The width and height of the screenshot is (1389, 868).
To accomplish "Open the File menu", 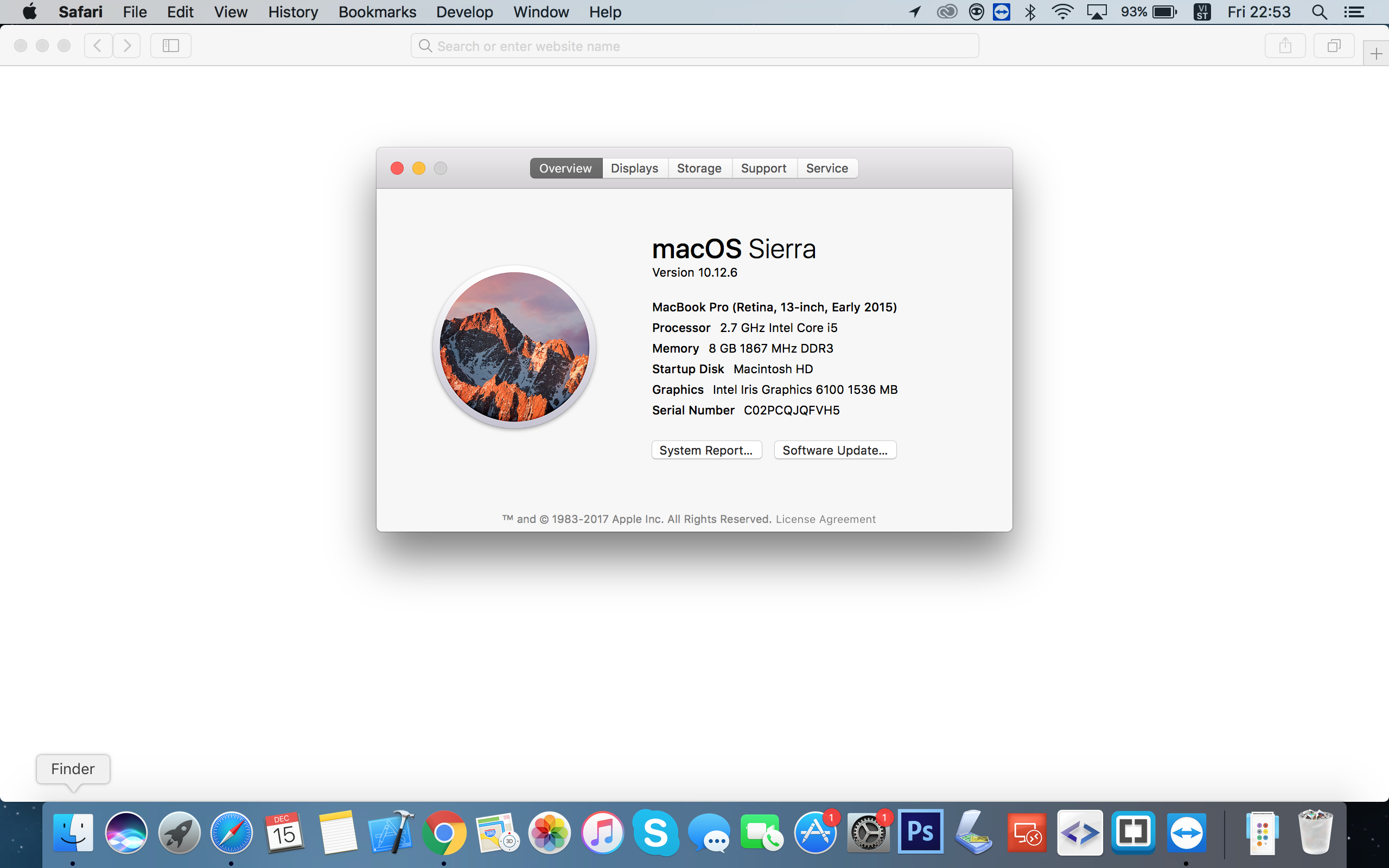I will pos(135,12).
